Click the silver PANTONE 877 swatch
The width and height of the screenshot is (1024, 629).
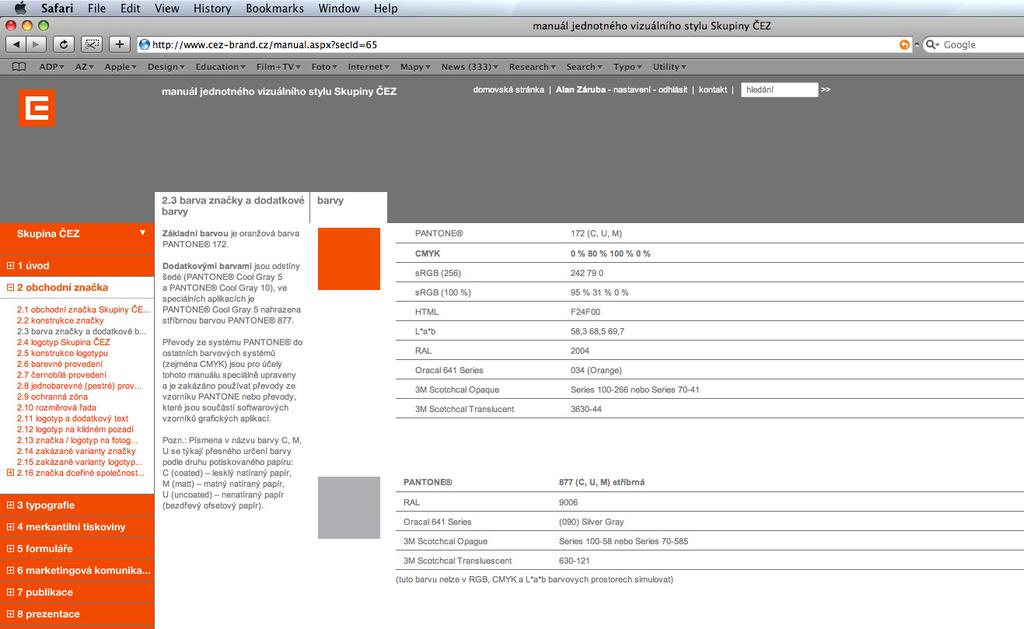pyautogui.click(x=349, y=508)
